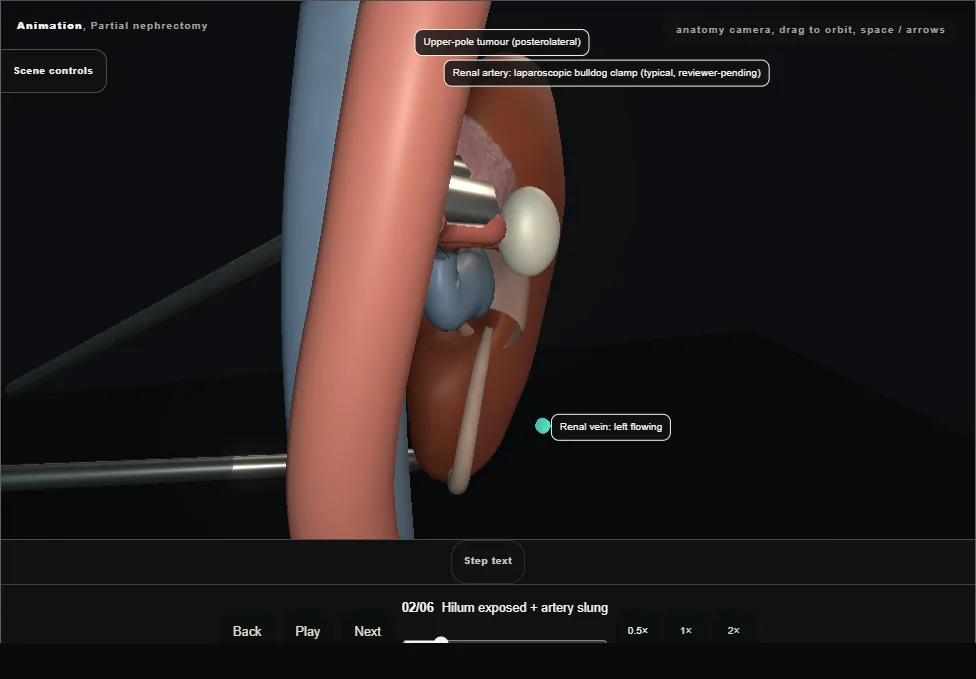
Task: Click the blue renal vein structure
Action: 459,289
